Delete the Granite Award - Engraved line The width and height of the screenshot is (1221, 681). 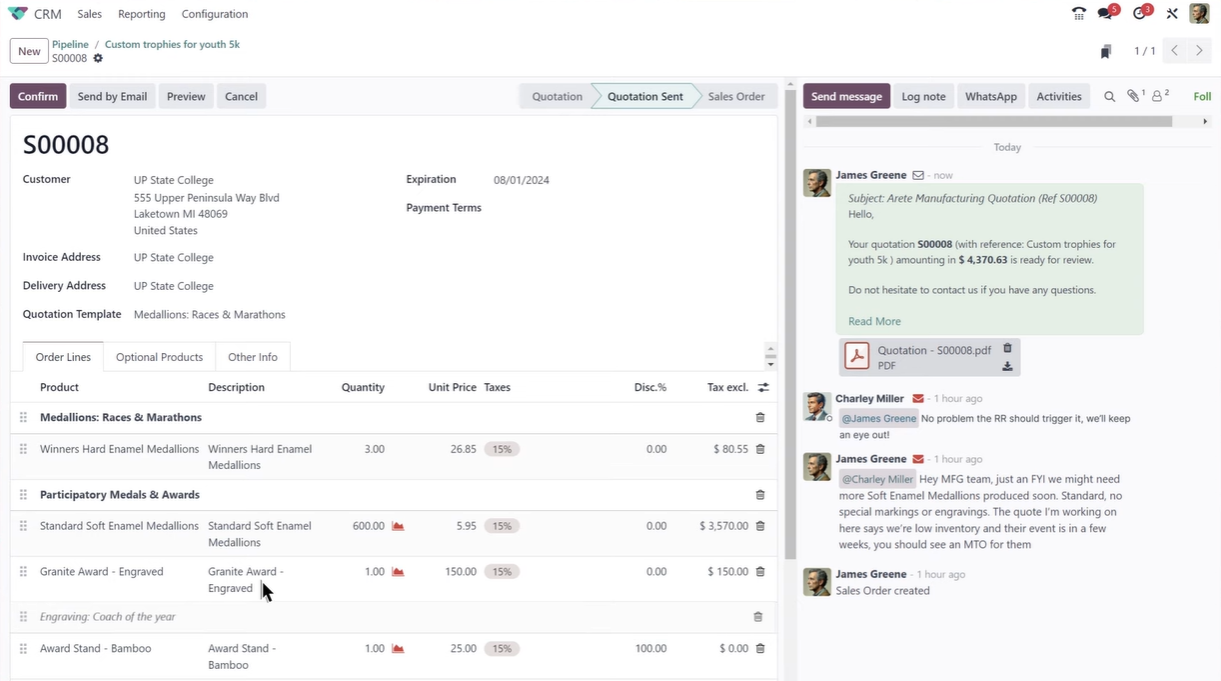760,572
